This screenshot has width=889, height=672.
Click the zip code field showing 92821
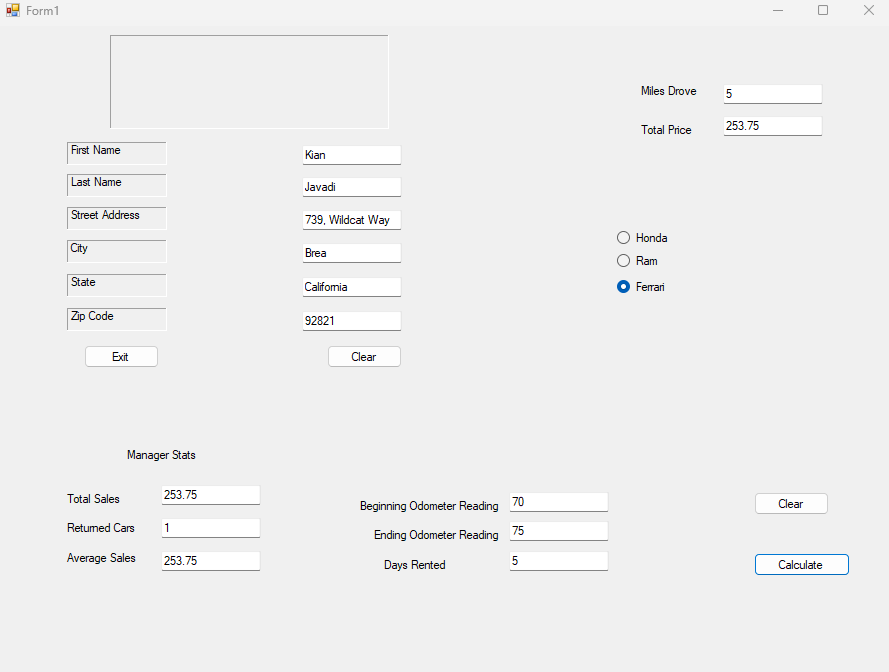(351, 321)
